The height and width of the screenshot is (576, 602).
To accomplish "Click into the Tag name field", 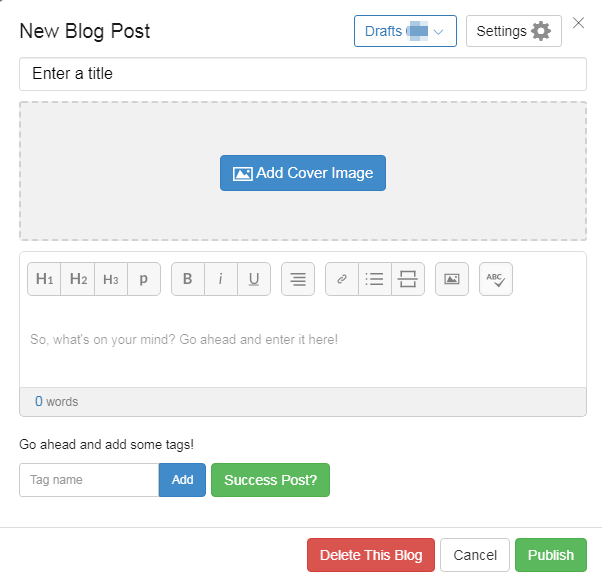I will (x=89, y=480).
